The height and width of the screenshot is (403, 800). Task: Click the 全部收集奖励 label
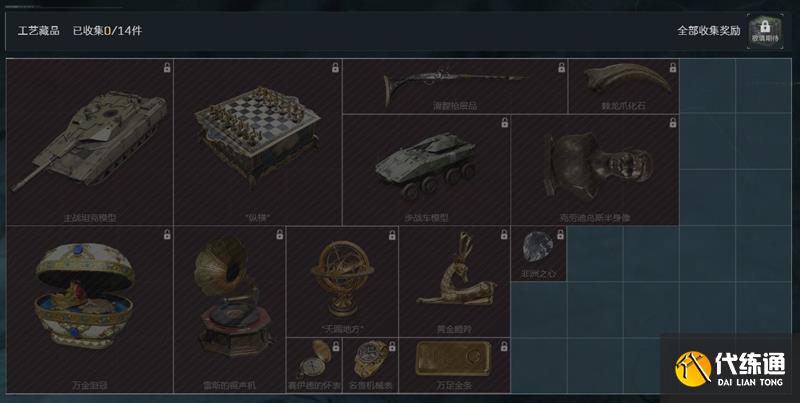(709, 31)
